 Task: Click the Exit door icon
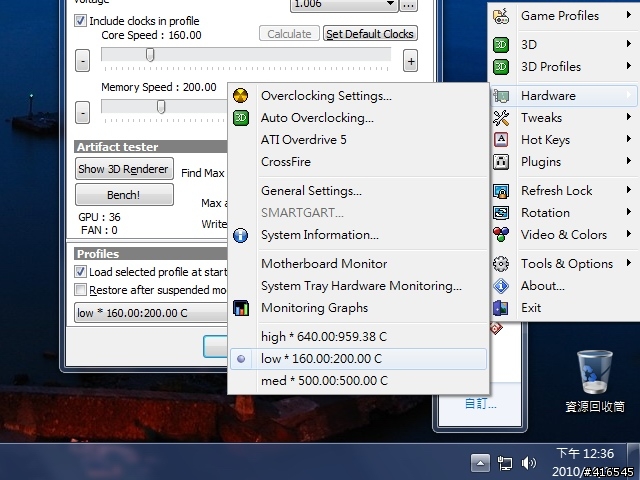[501, 308]
